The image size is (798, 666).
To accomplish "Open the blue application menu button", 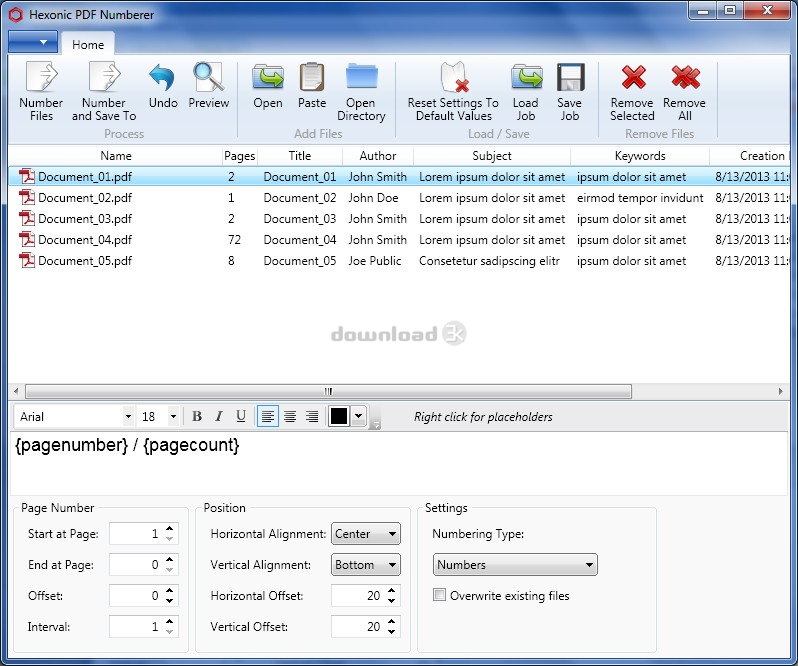I will [x=33, y=42].
